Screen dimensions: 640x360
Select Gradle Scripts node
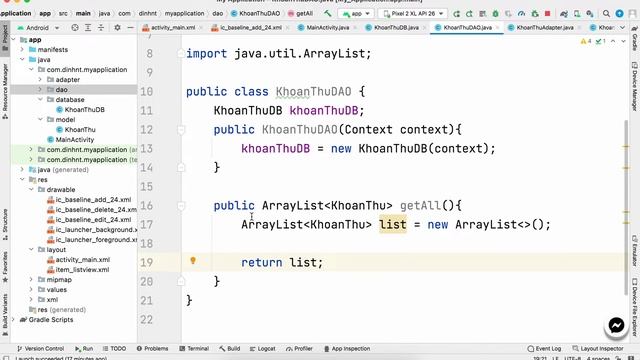click(x=46, y=320)
